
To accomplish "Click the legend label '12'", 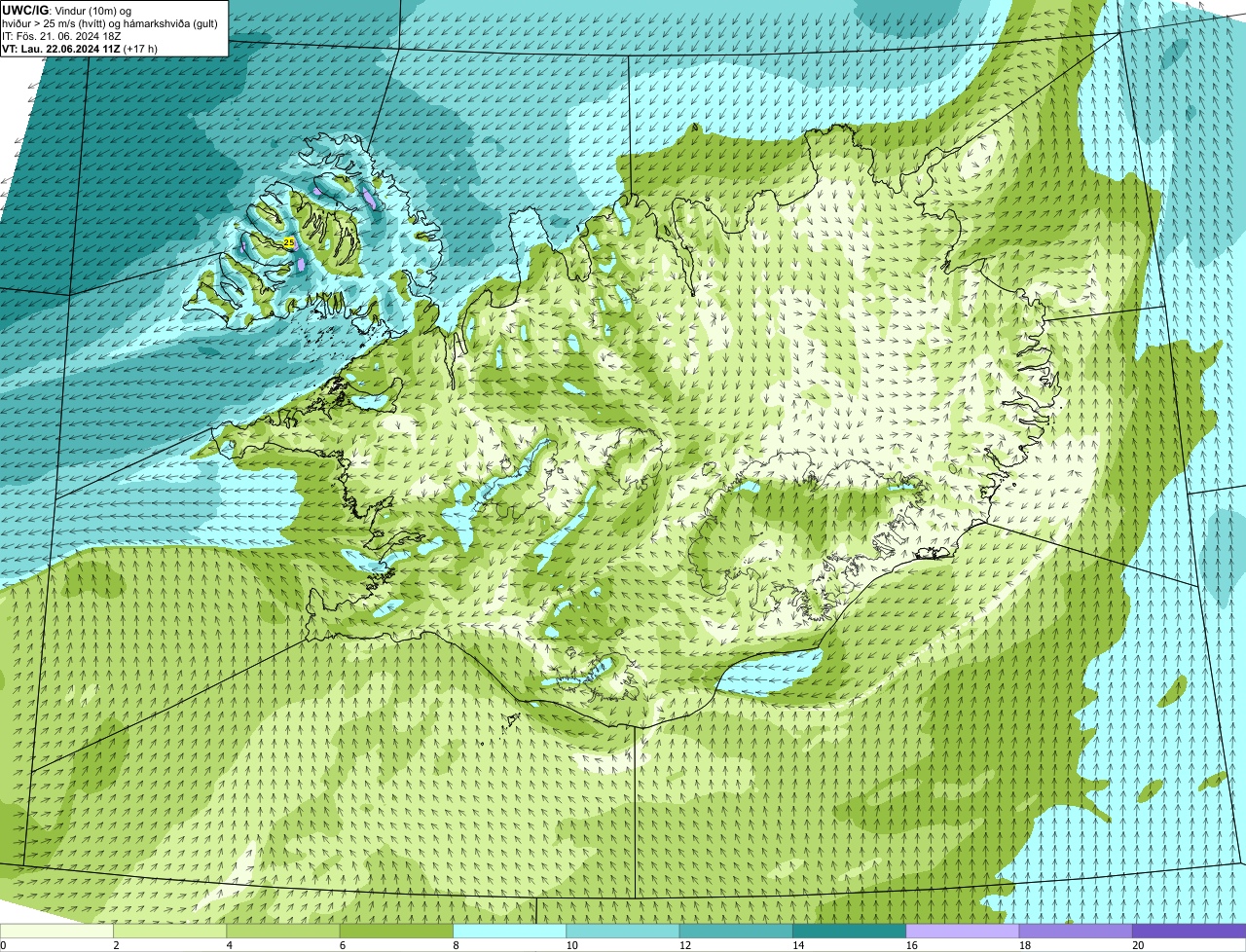I will click(x=684, y=945).
